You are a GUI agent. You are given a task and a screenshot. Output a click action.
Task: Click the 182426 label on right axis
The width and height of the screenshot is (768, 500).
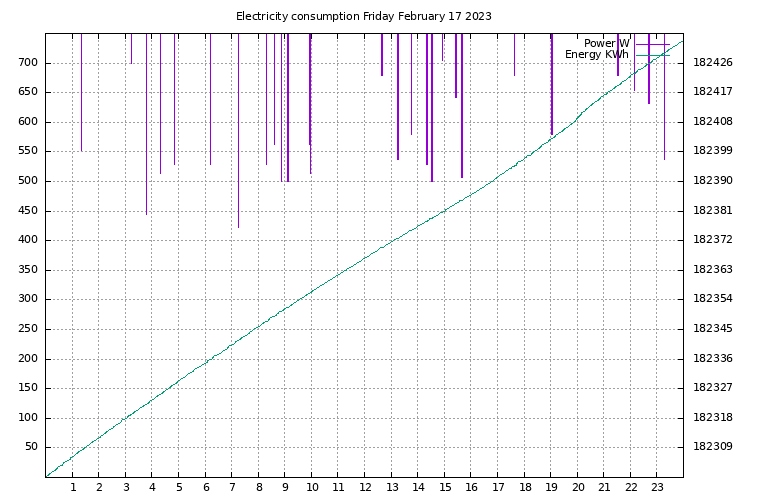[x=712, y=62]
